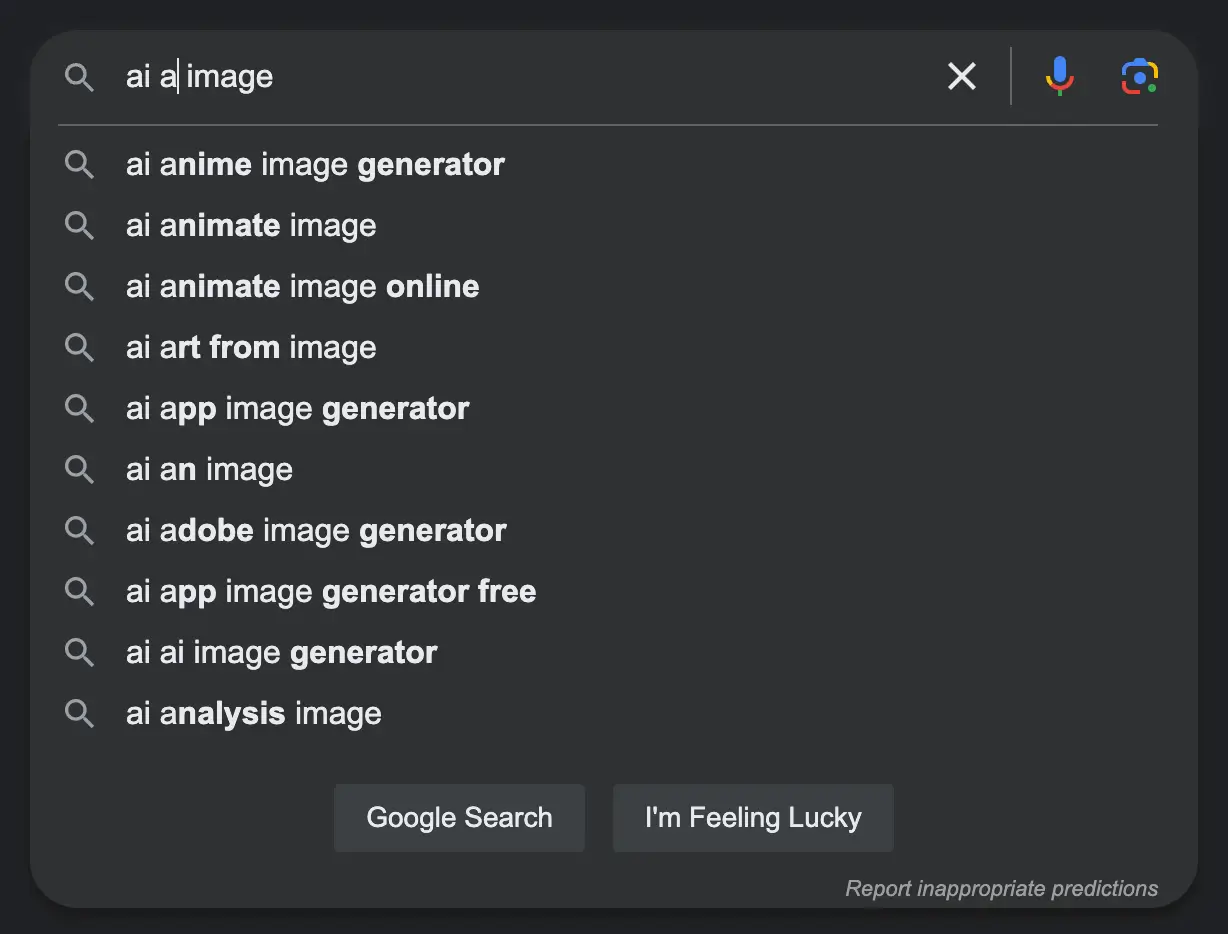Click the microphone icon for voice search

1059,76
